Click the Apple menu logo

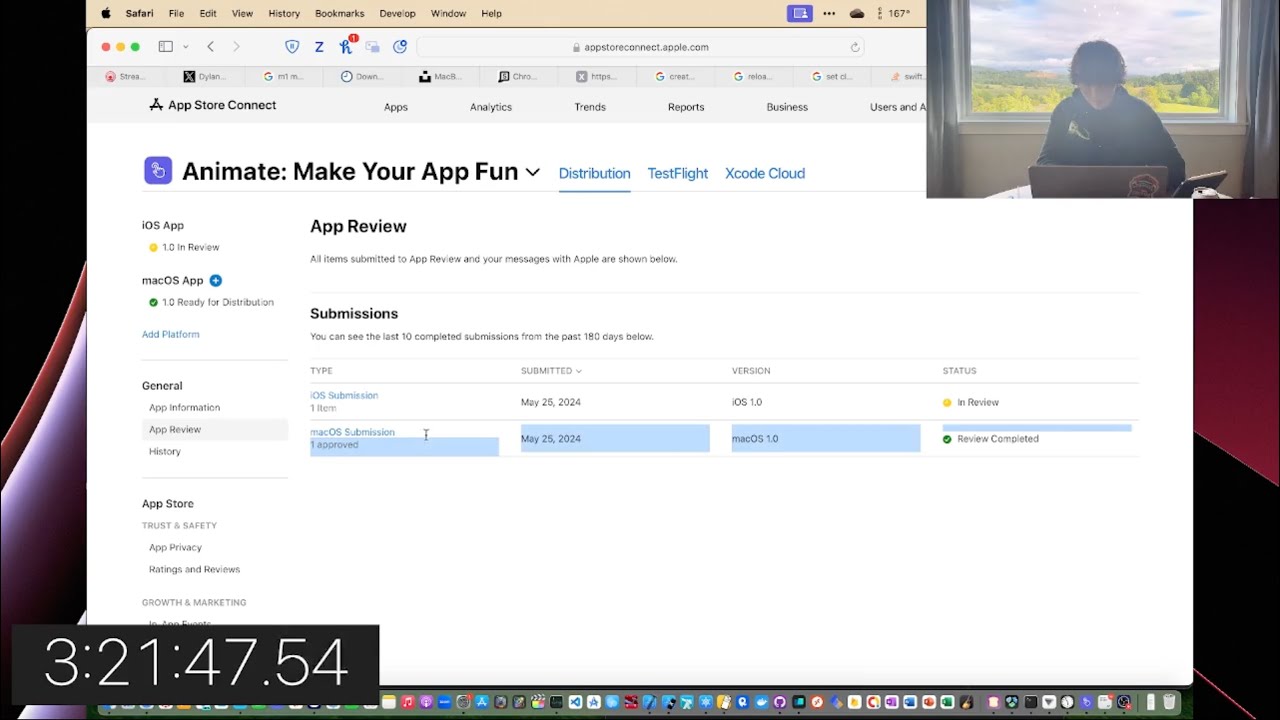106,14
